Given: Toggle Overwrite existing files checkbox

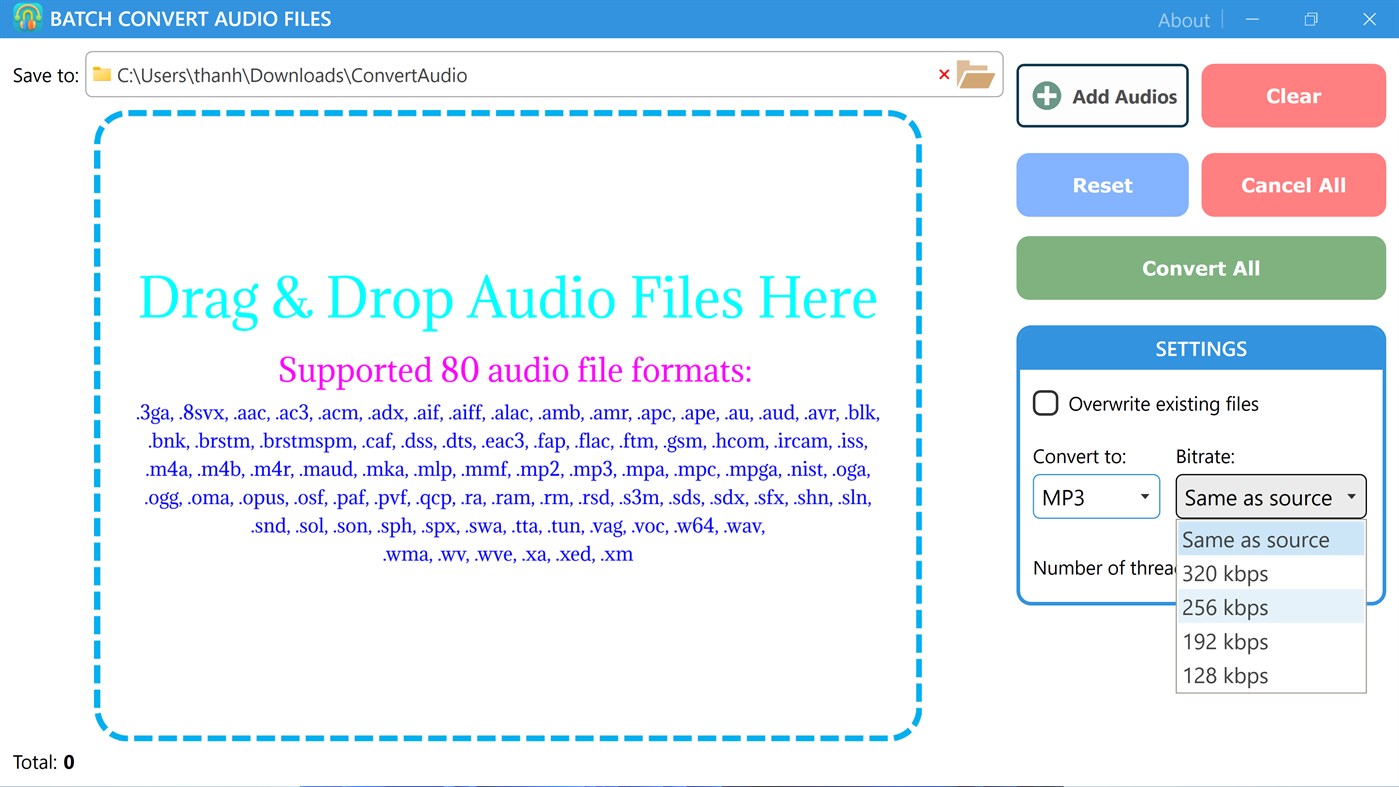Looking at the screenshot, I should pyautogui.click(x=1046, y=404).
